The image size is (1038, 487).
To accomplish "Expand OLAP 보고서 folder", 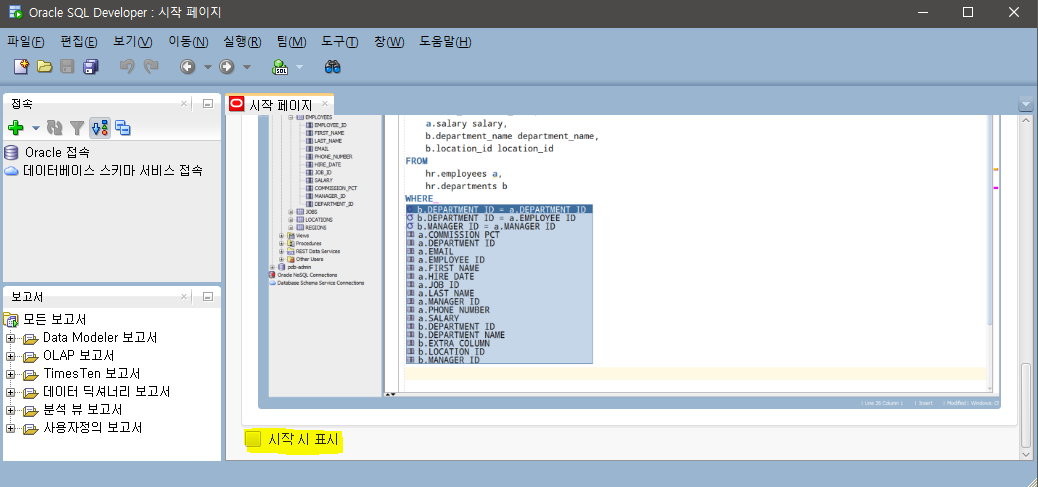I will [x=11, y=357].
